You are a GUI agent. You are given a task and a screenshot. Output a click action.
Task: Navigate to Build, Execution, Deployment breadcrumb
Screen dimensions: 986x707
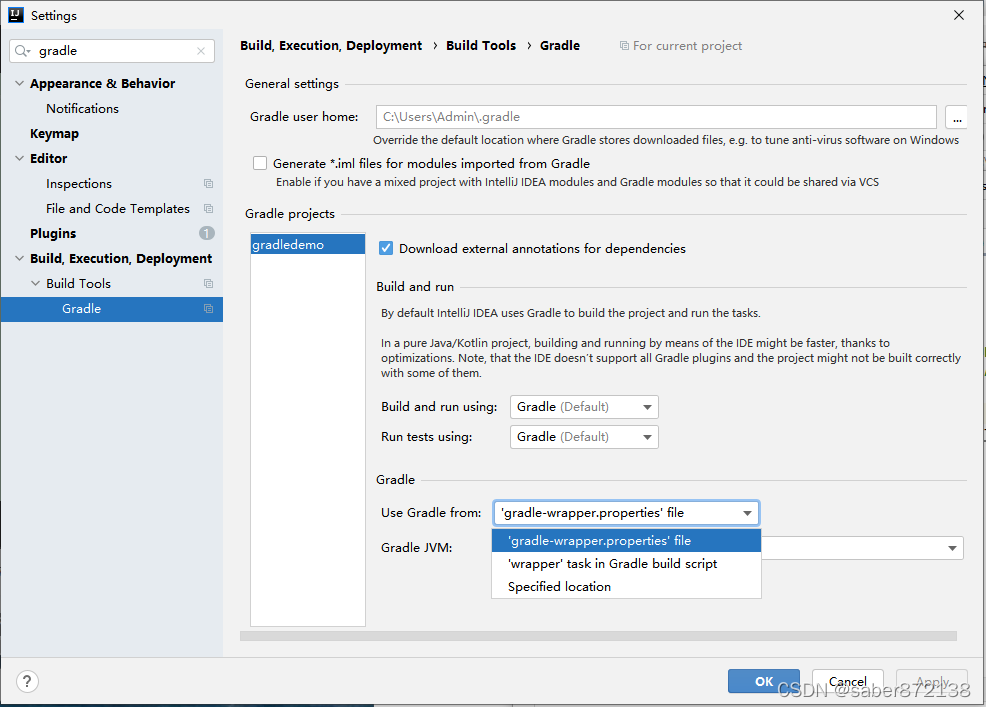point(330,45)
